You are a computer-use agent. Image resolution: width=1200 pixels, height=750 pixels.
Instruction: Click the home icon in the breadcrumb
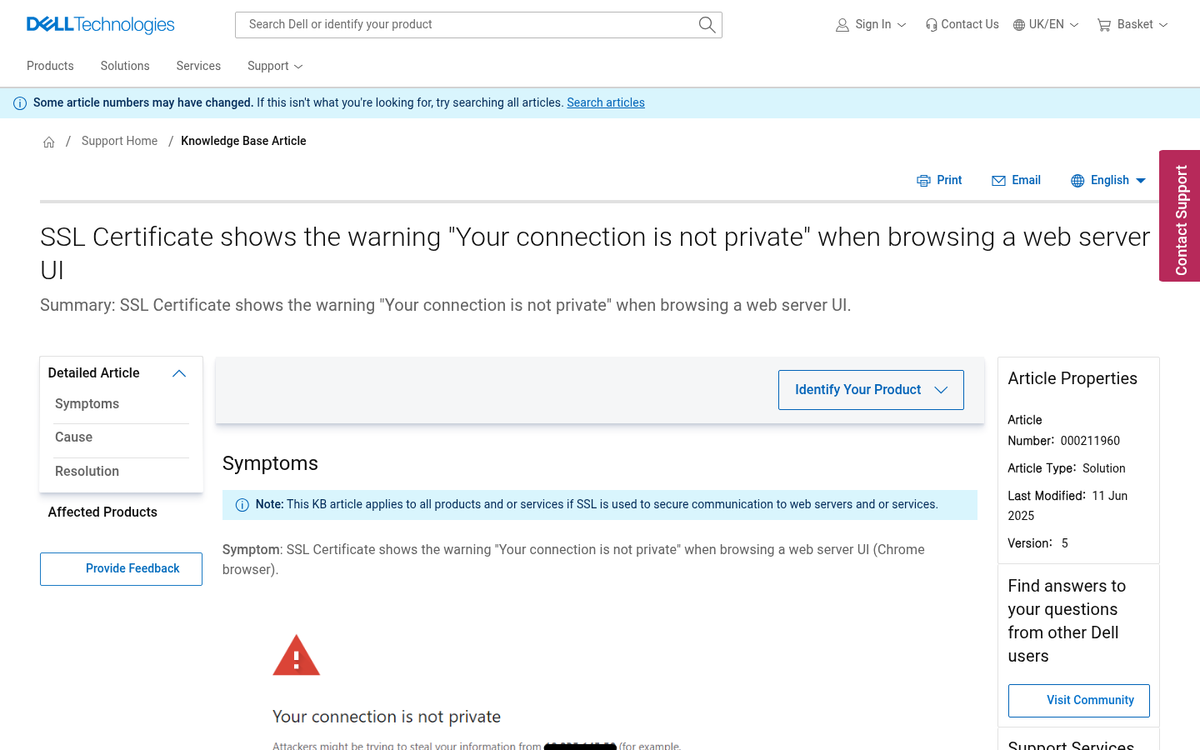tap(48, 141)
